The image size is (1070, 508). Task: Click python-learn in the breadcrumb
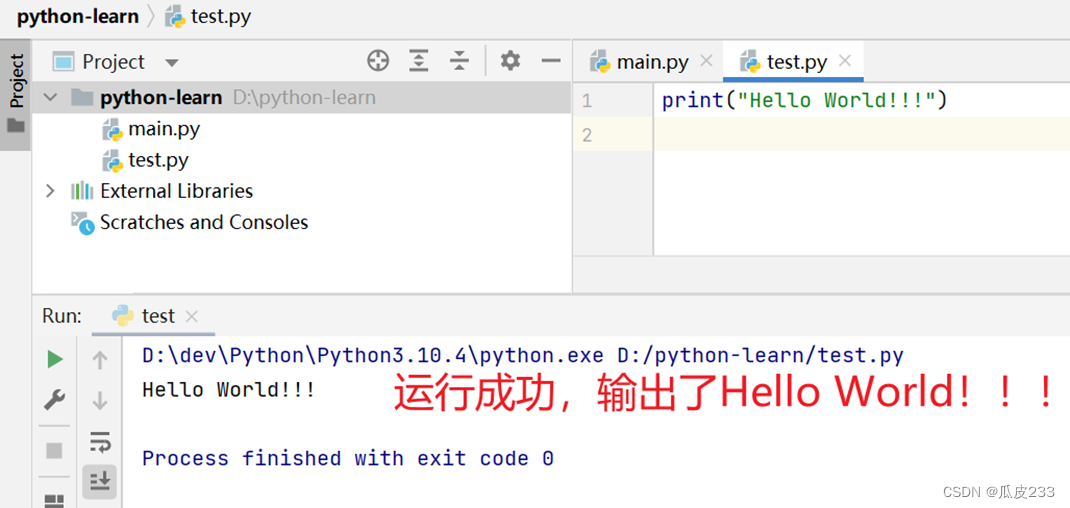click(78, 16)
